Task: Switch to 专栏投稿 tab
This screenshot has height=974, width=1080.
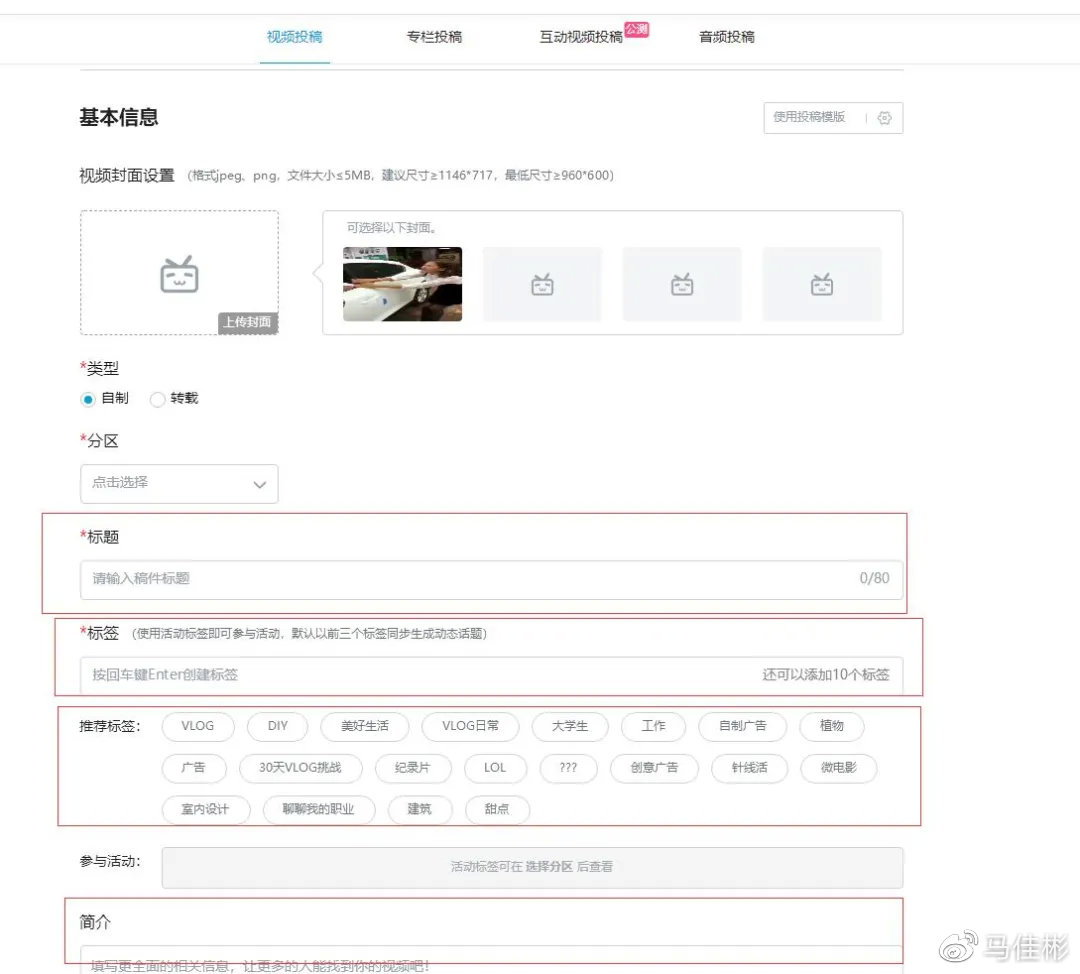Action: (x=434, y=37)
